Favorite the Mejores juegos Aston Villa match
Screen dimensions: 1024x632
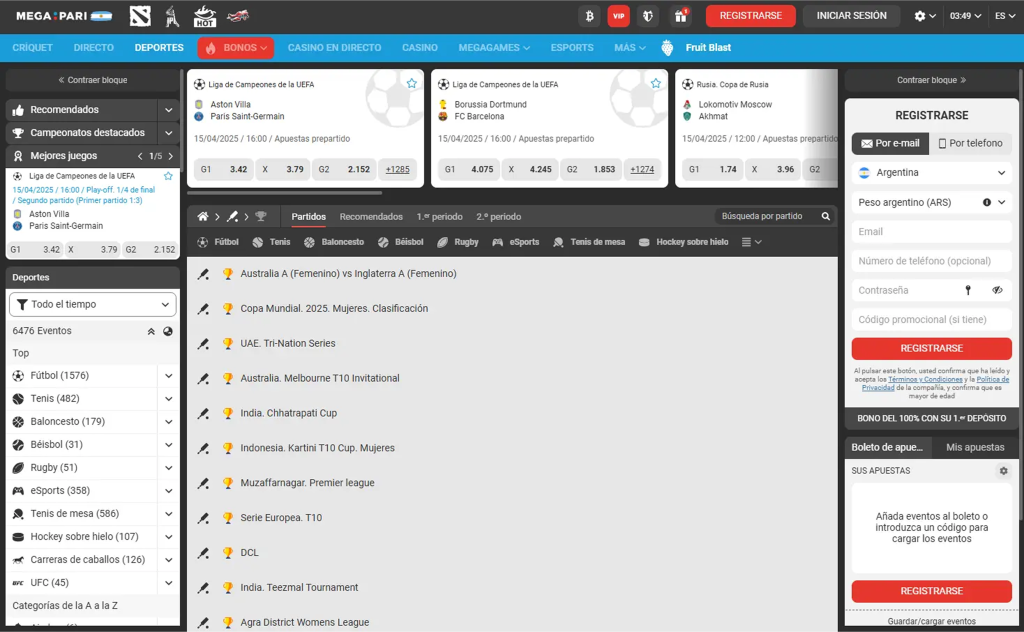[168, 176]
